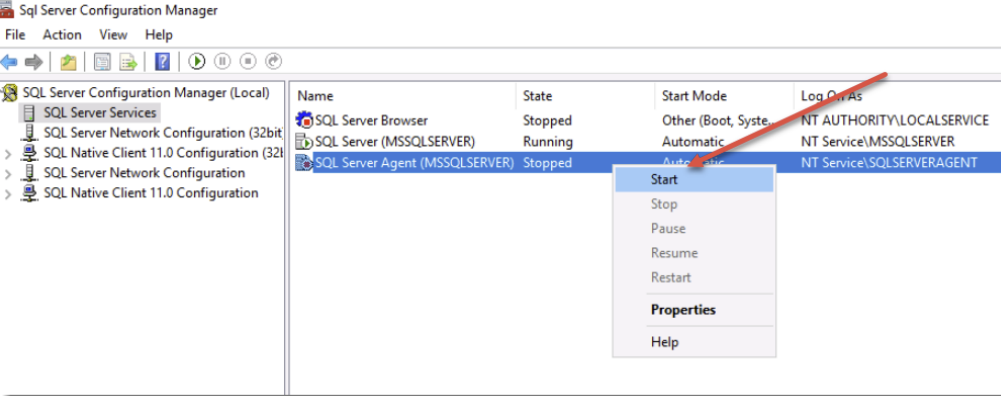Expand SQL Native Client 11.0 Configuration (32bit) node
Image resolution: width=1001 pixels, height=396 pixels.
tap(8, 154)
